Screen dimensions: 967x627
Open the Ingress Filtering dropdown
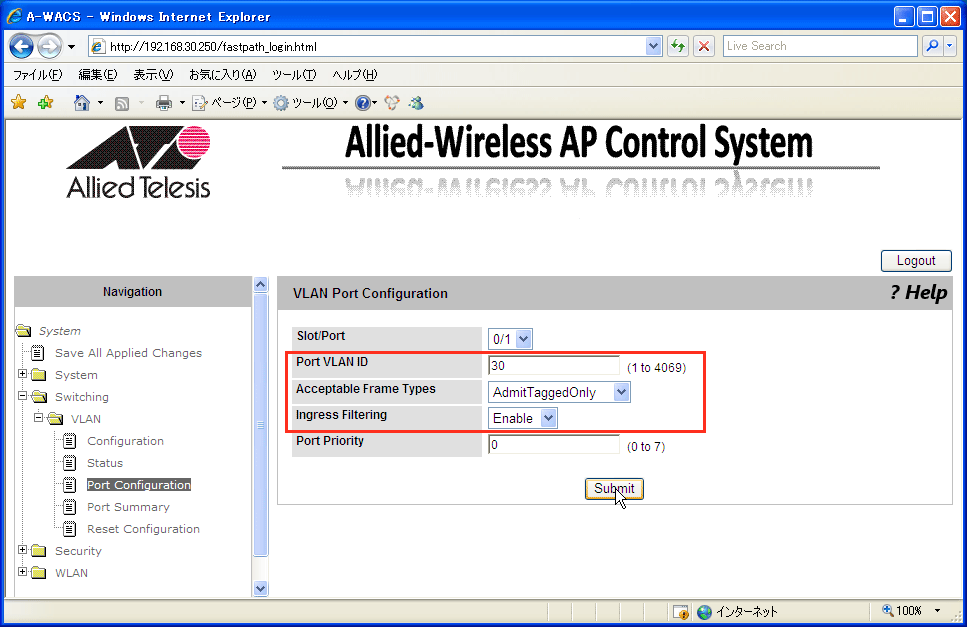pos(522,418)
